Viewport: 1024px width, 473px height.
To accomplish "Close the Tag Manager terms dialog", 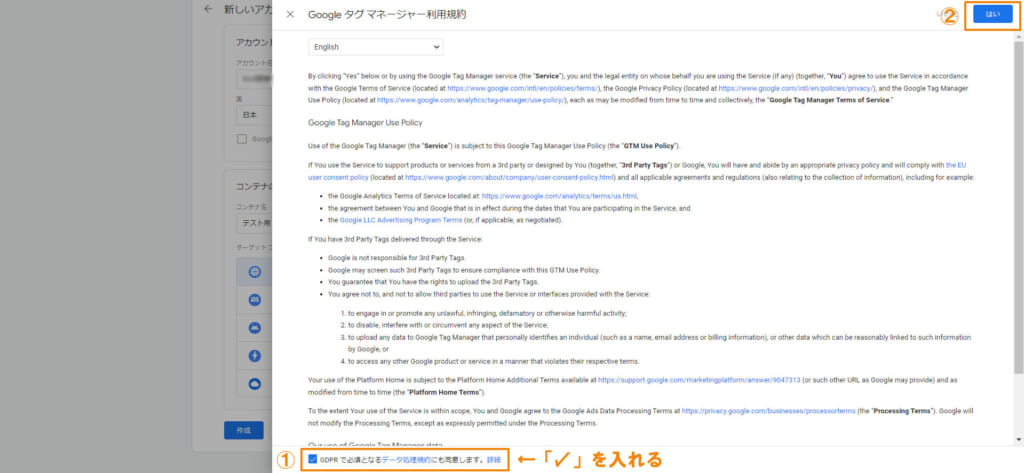I will click(x=290, y=14).
